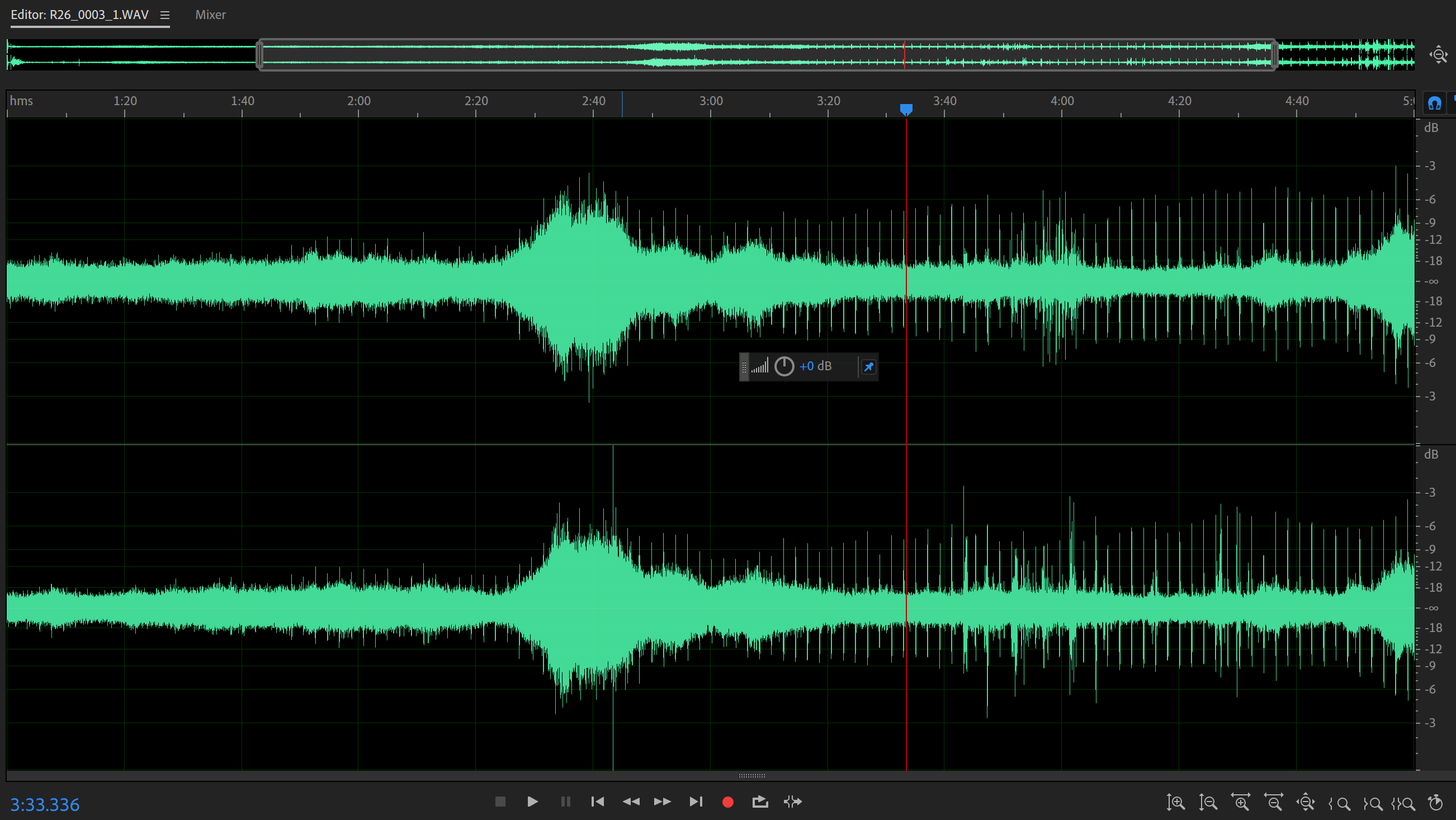Switch to the Mixer tab

click(210, 15)
